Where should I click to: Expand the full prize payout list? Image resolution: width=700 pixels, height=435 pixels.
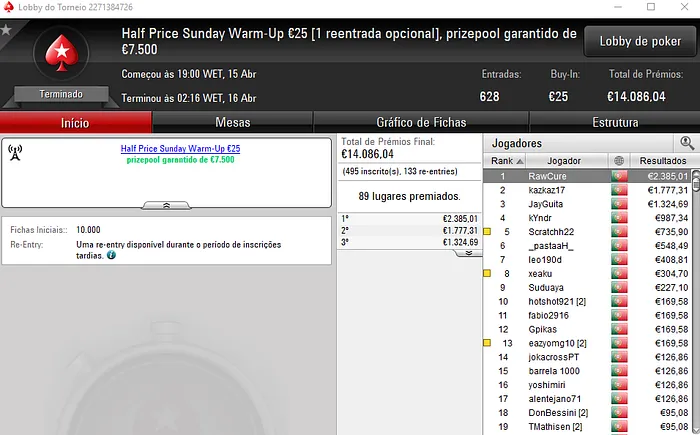point(468,253)
